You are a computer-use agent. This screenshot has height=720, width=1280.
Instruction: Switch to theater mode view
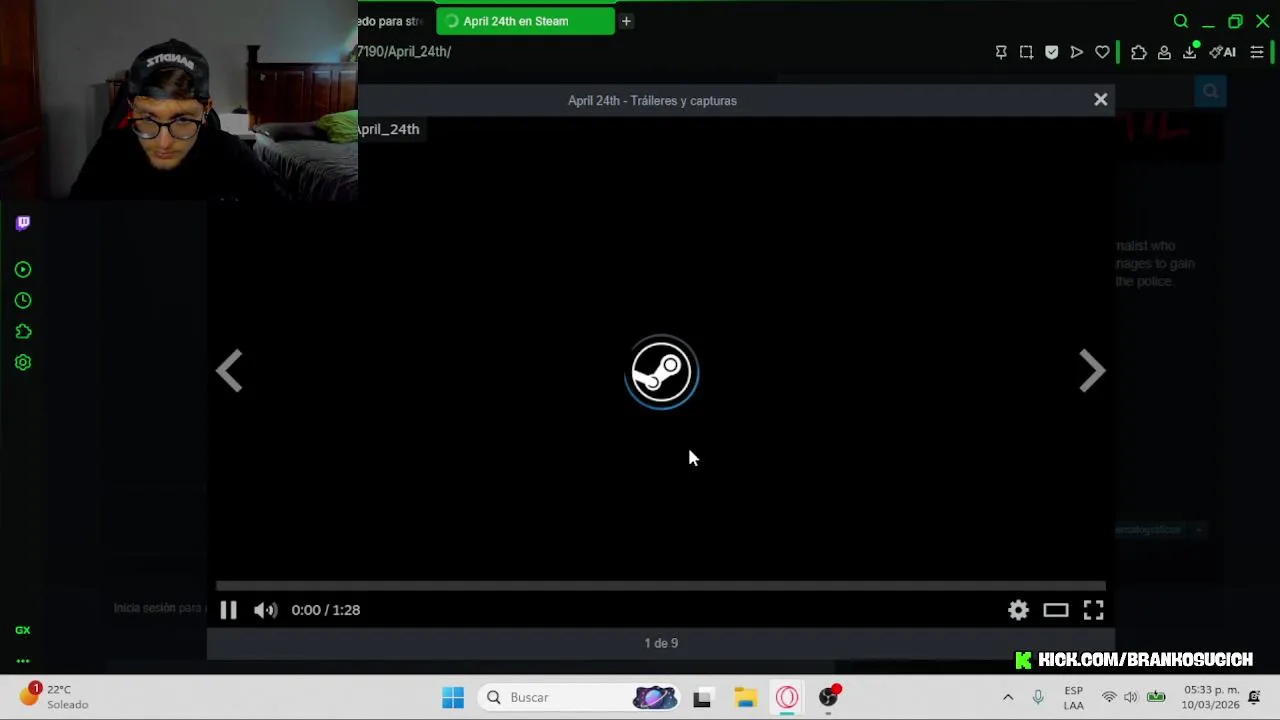tap(1056, 610)
